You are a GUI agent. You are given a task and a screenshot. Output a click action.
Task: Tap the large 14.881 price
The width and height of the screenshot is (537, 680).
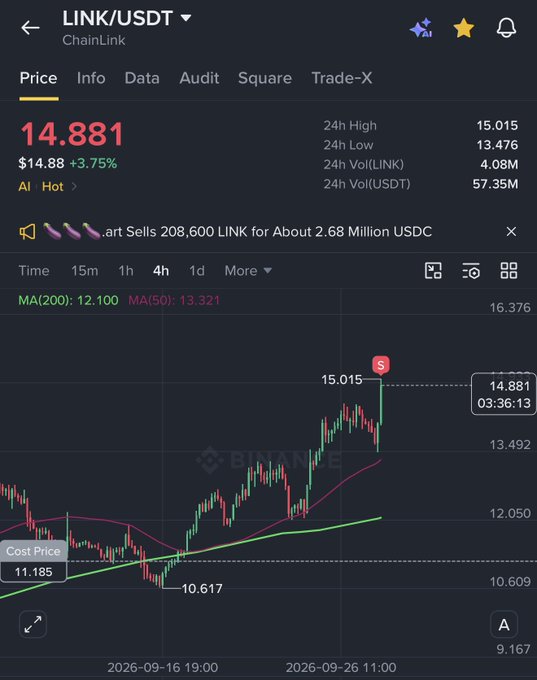(x=72, y=134)
